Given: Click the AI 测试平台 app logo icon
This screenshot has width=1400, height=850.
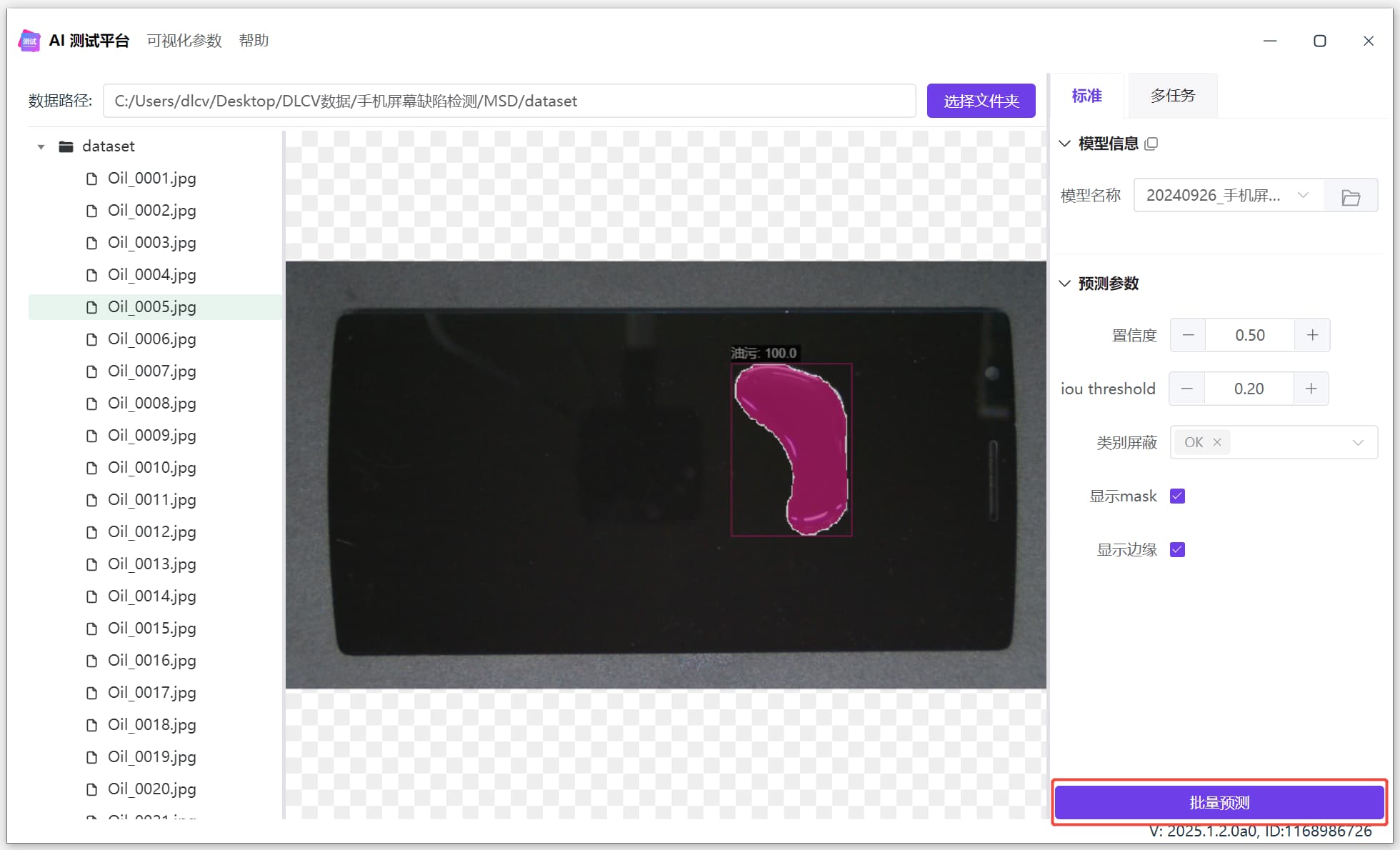Looking at the screenshot, I should (29, 41).
